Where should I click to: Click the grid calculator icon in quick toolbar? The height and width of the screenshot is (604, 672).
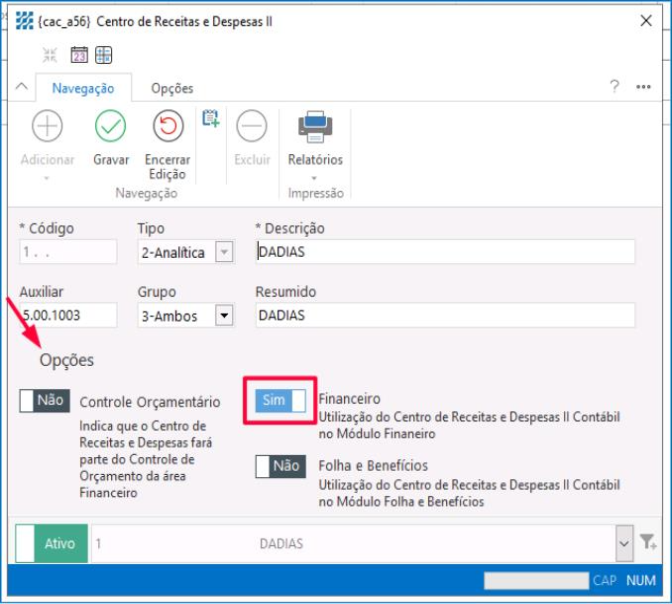click(x=104, y=56)
